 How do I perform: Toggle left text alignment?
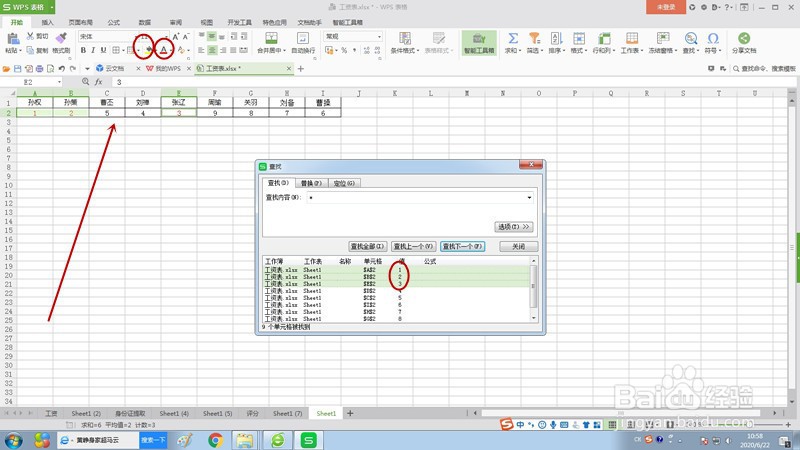[x=202, y=50]
